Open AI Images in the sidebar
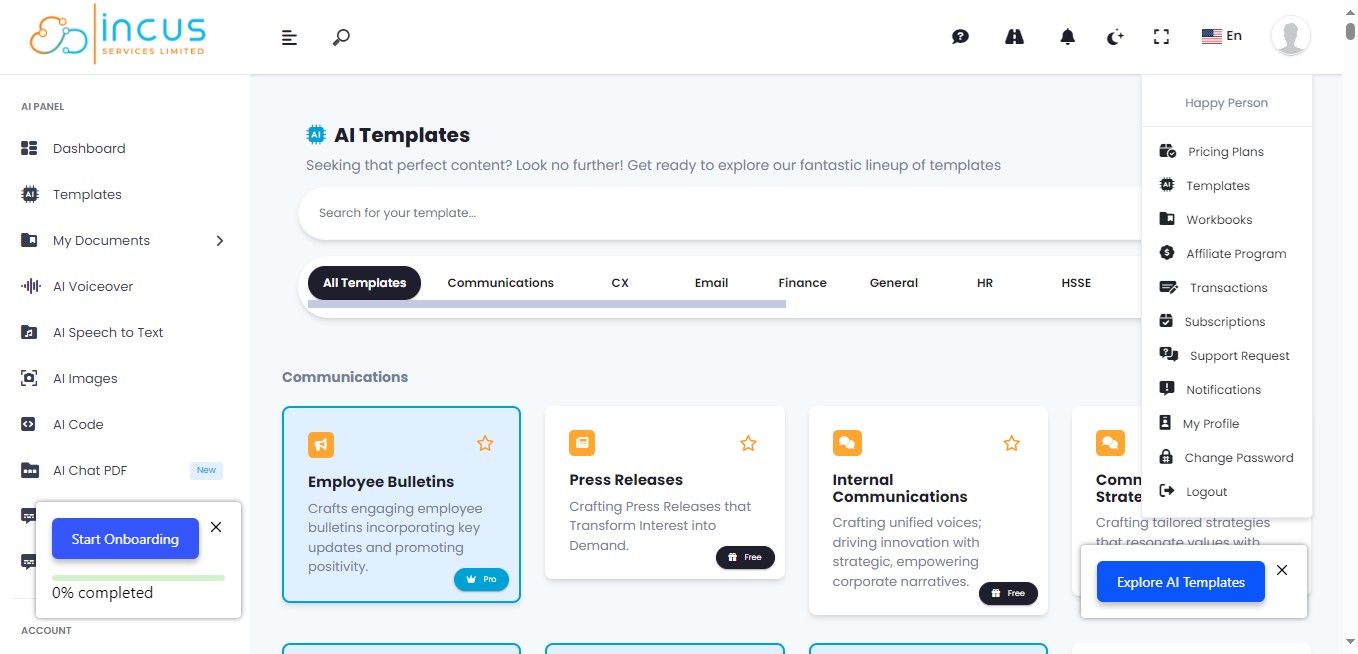The image size is (1358, 654). 84,379
